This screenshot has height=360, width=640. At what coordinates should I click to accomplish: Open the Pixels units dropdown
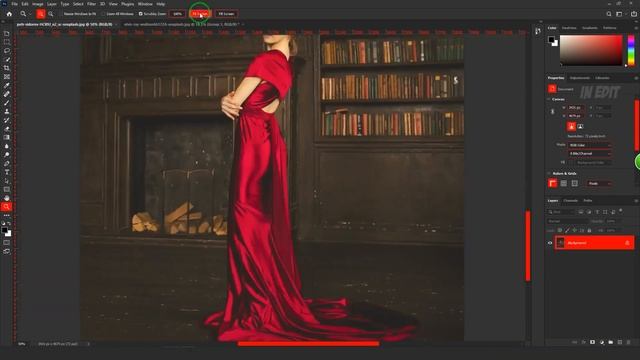599,183
